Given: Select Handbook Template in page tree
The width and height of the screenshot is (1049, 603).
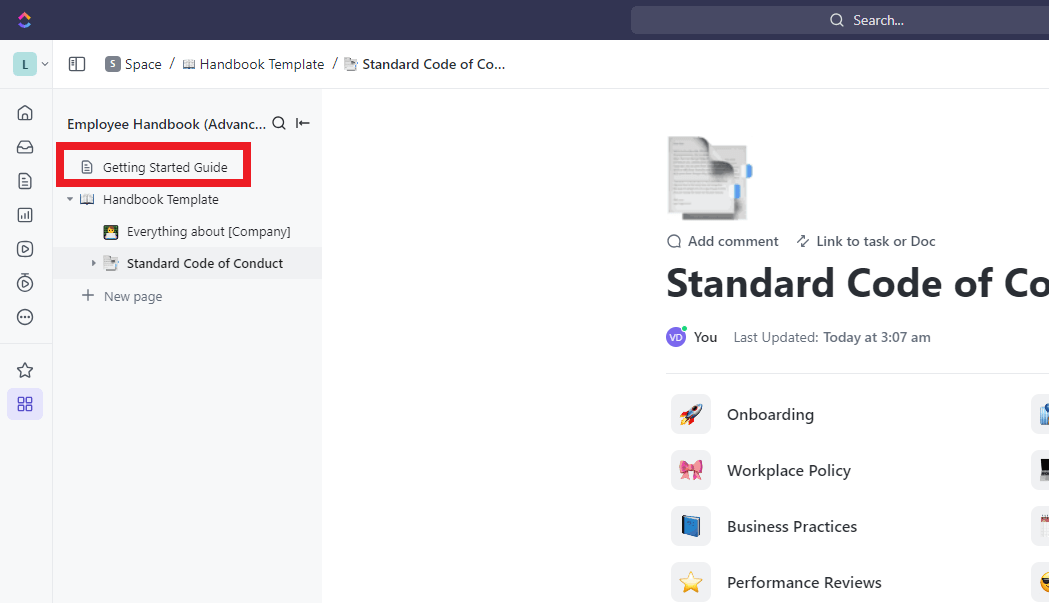Looking at the screenshot, I should pyautogui.click(x=161, y=199).
